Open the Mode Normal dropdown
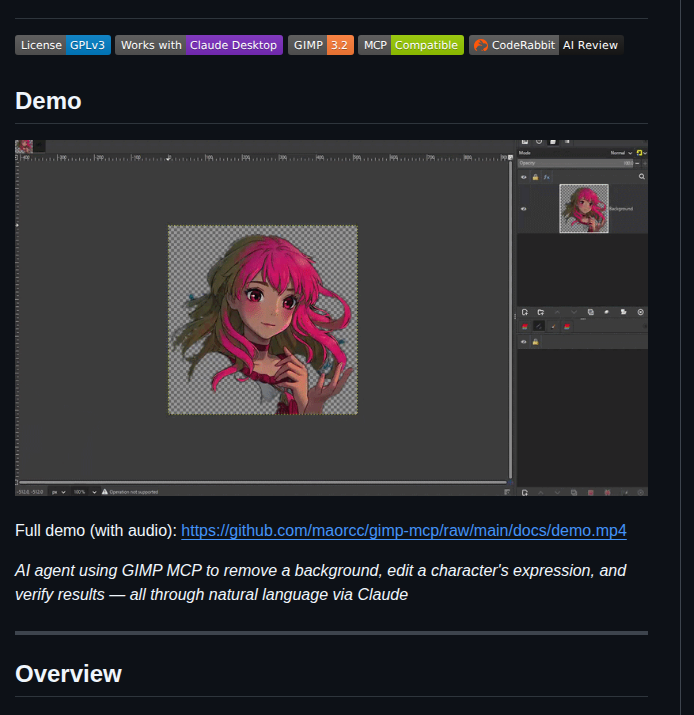This screenshot has width=694, height=715. [621, 153]
